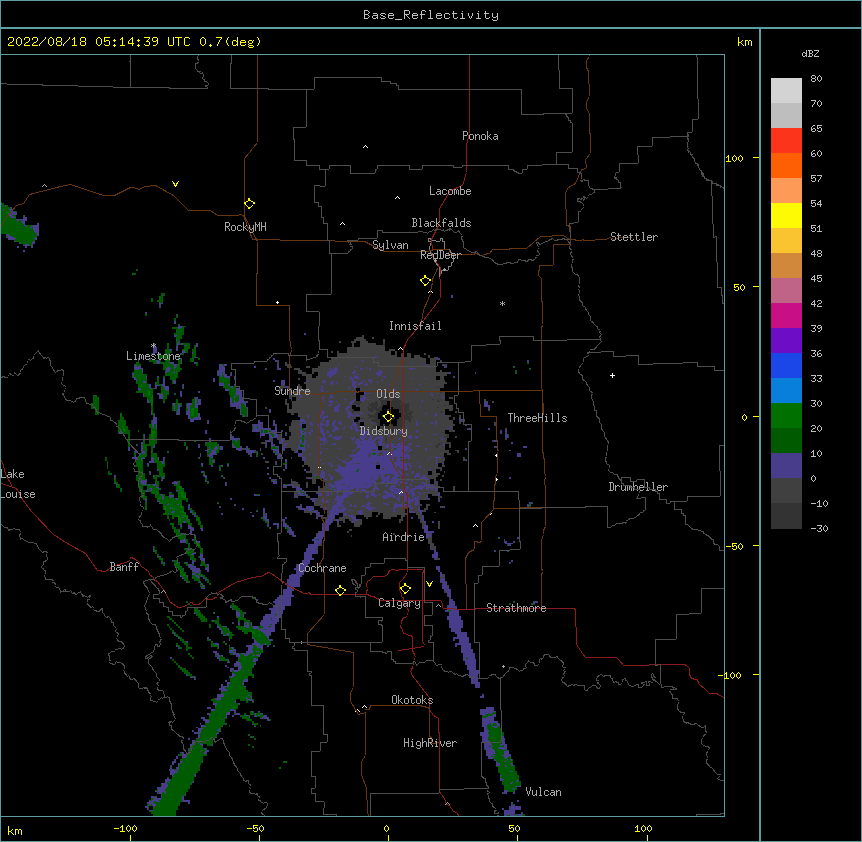Click the yellow diamond marker south of RedDeer
862x842 pixels.
[426, 281]
